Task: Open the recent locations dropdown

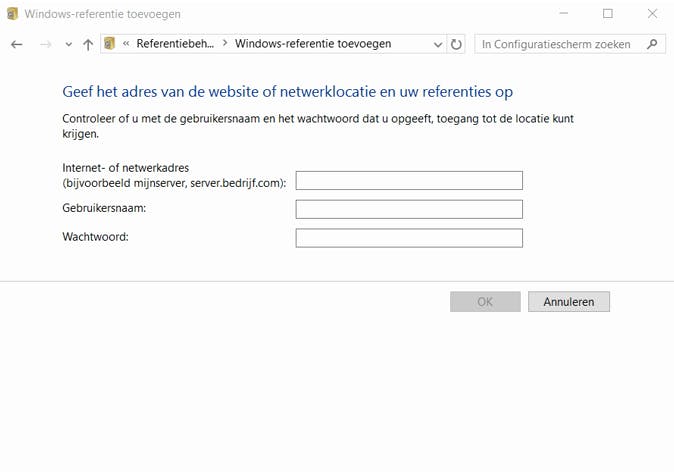Action: click(68, 44)
